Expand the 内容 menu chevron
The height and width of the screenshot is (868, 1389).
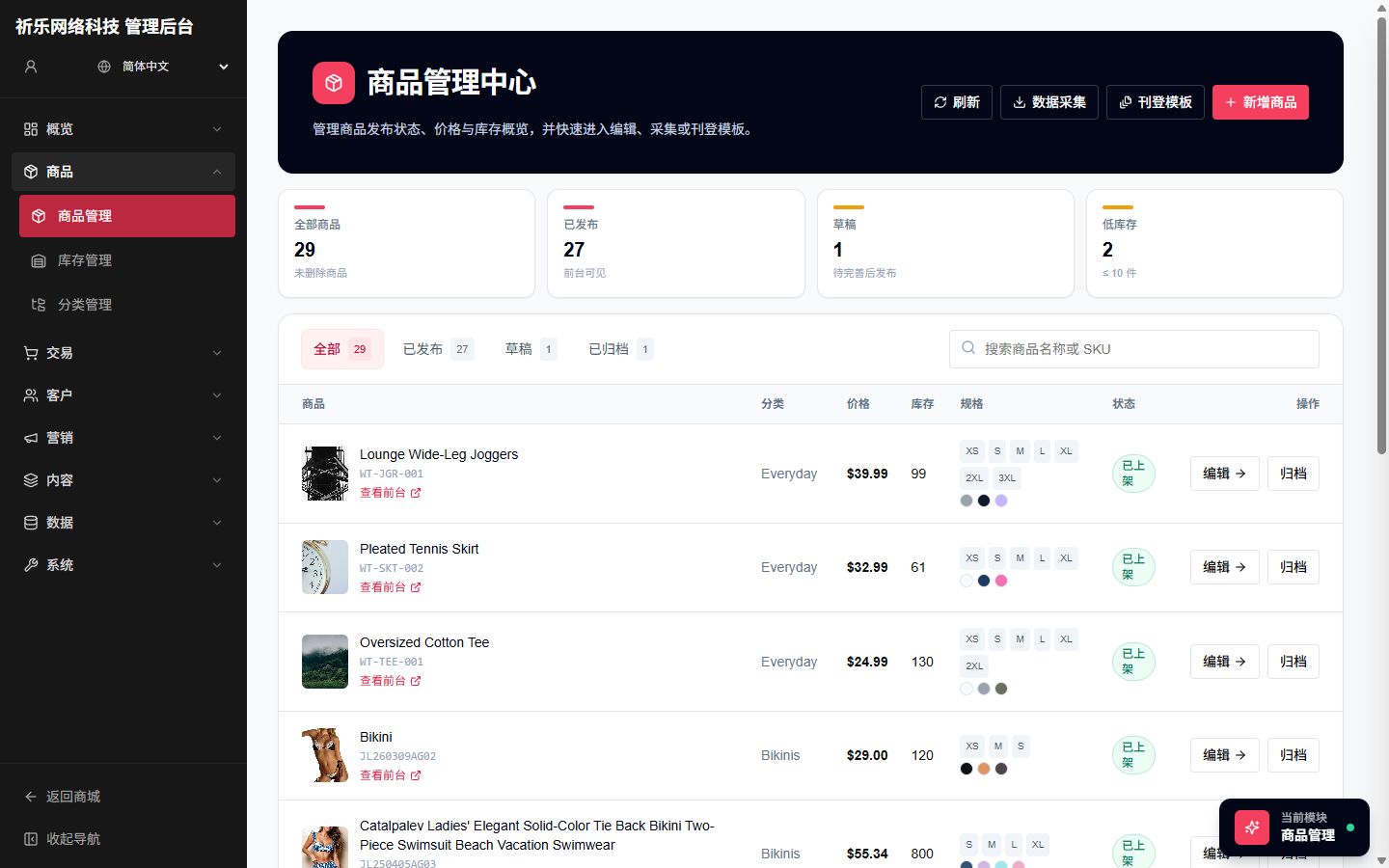click(x=217, y=480)
